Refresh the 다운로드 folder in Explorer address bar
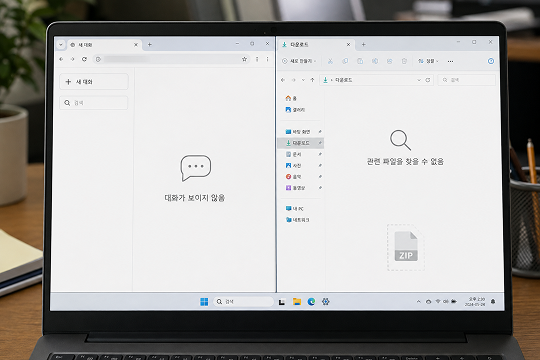The height and width of the screenshot is (360, 540). tap(428, 80)
